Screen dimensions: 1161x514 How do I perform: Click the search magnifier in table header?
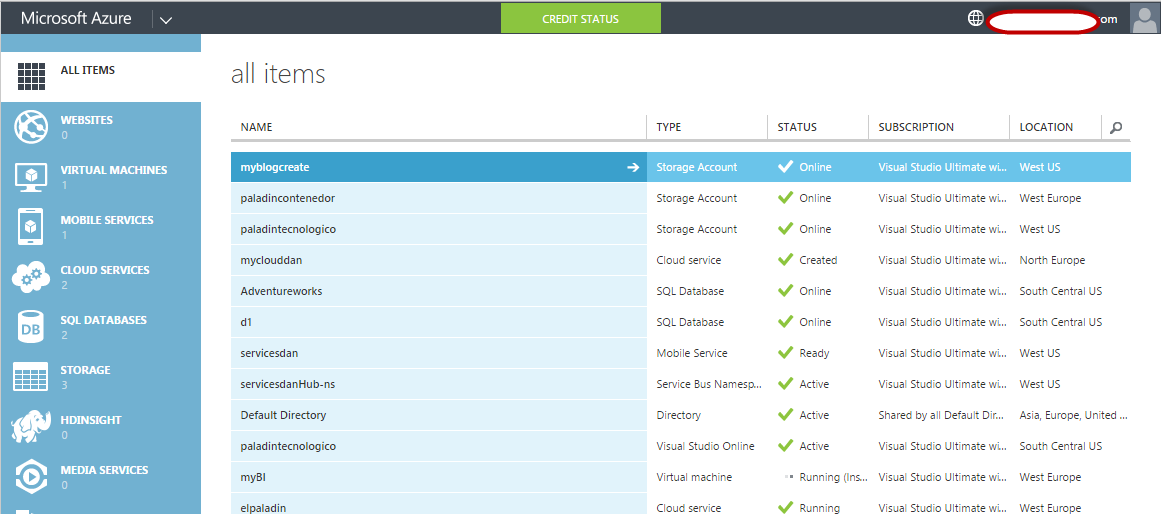(x=1116, y=128)
